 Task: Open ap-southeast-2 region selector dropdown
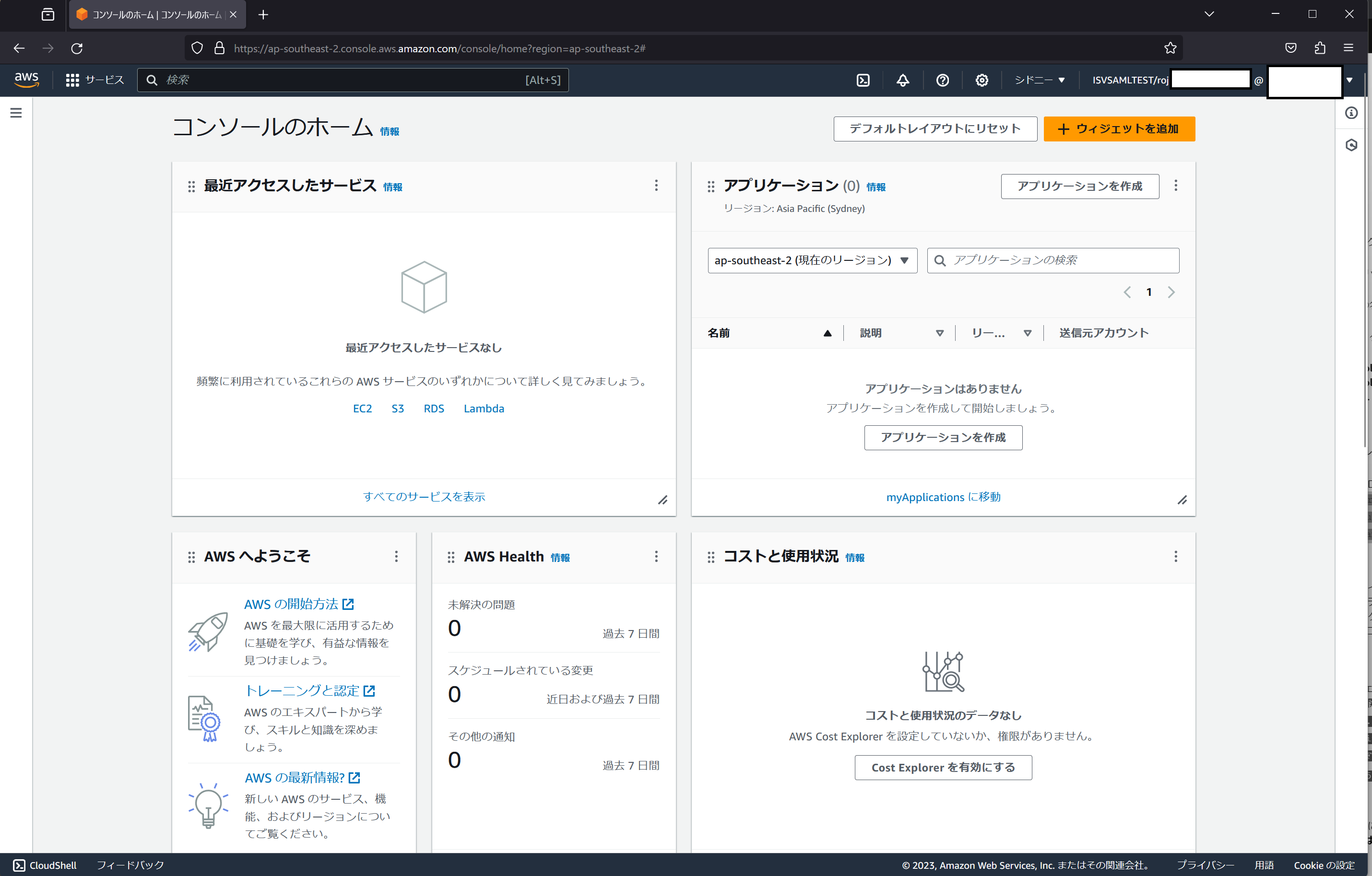click(812, 260)
